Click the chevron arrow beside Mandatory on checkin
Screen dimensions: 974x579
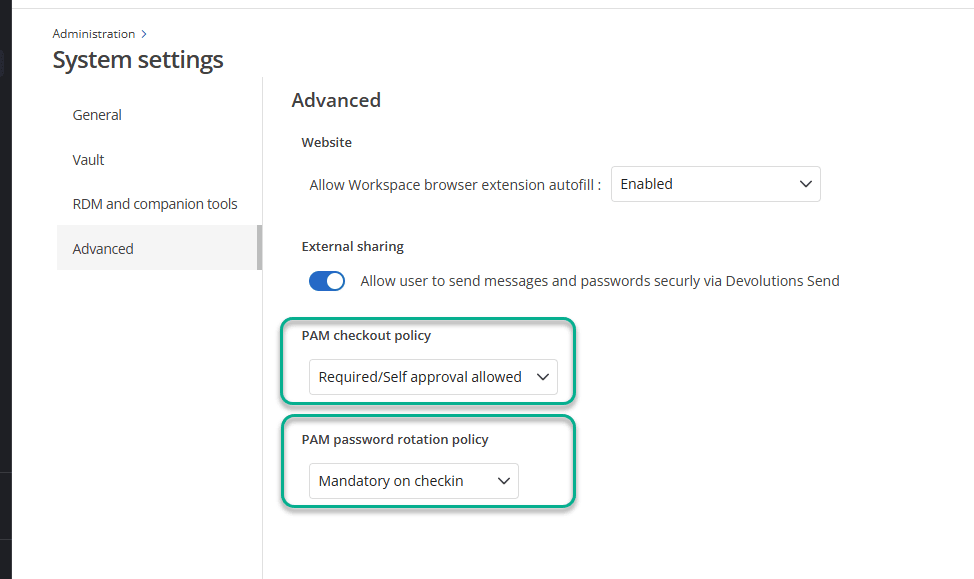[x=503, y=481]
